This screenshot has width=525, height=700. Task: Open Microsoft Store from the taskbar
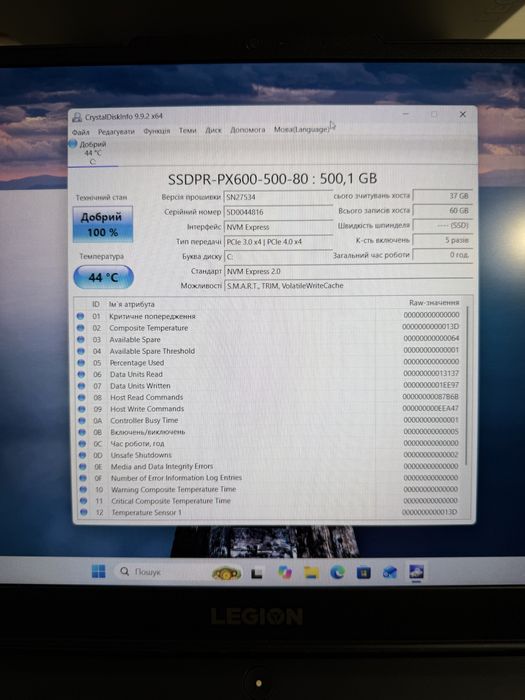[363, 572]
